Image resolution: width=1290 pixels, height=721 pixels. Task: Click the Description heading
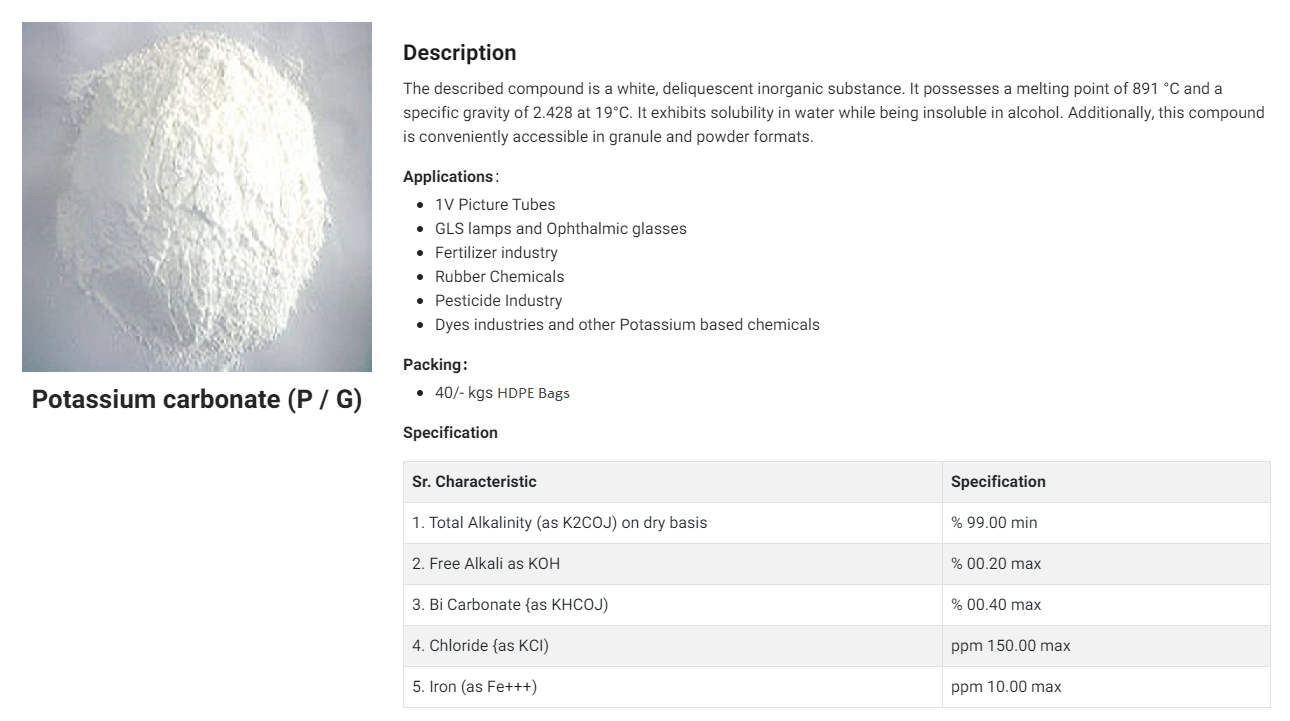460,53
